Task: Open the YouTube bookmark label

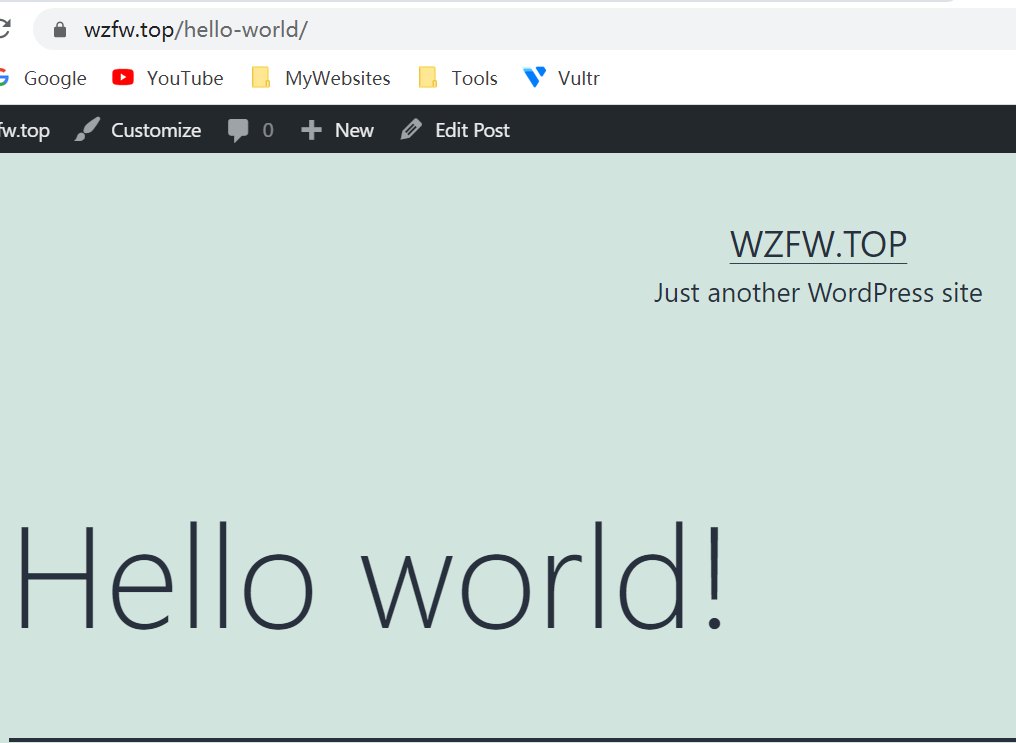Action: 185,78
